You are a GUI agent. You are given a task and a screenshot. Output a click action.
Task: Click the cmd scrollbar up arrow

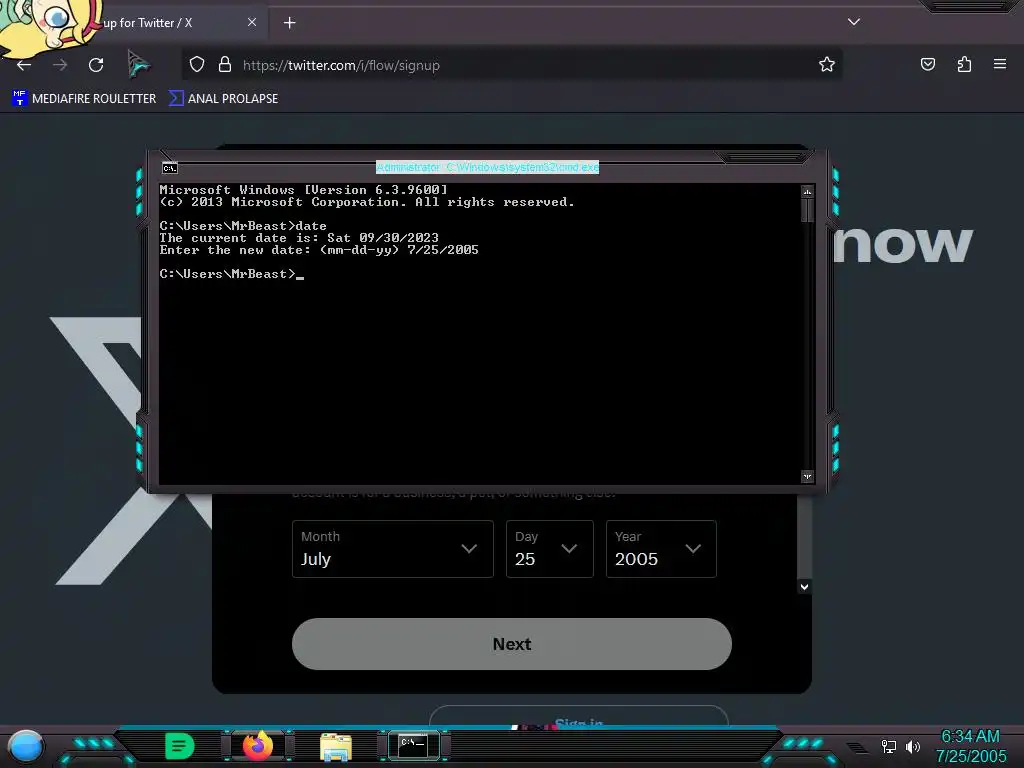(808, 191)
